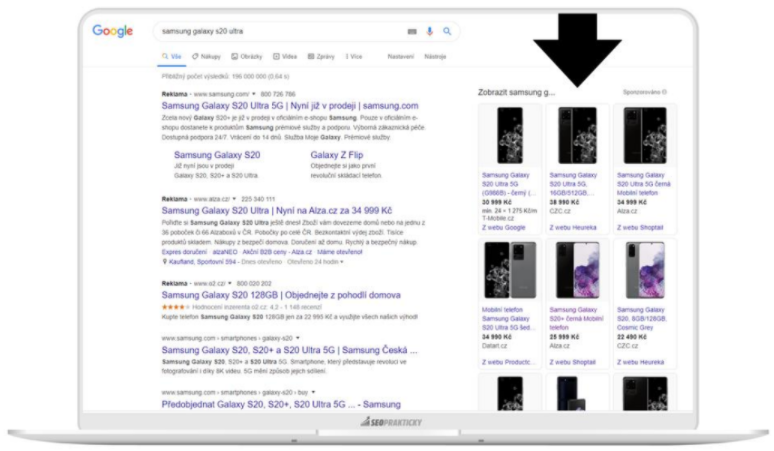Expand dropdown arrow next to www.alza.cz/ ad
Screen dimensions: 774x451
[x=234, y=199]
